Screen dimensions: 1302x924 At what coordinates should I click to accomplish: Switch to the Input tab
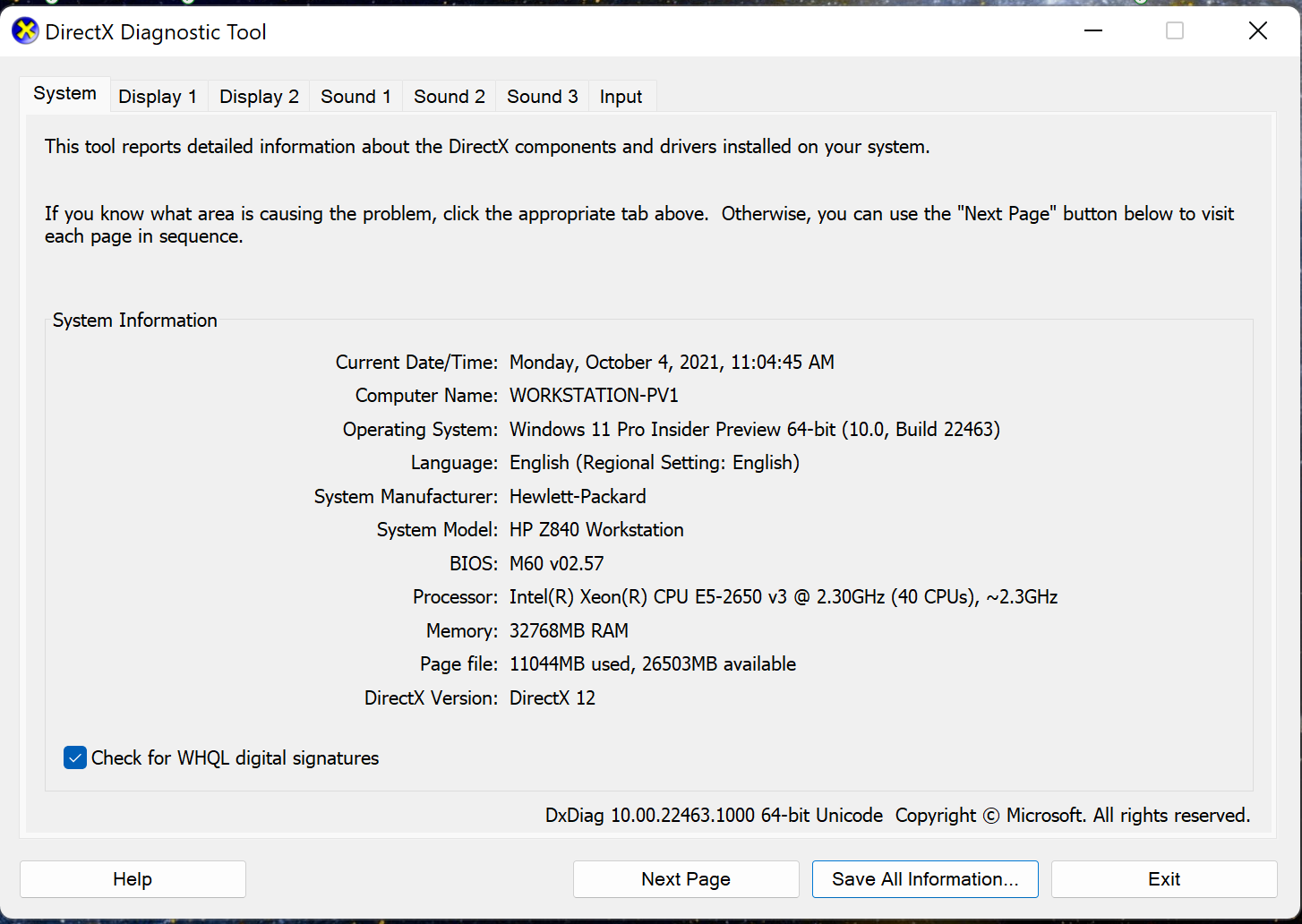click(x=621, y=97)
